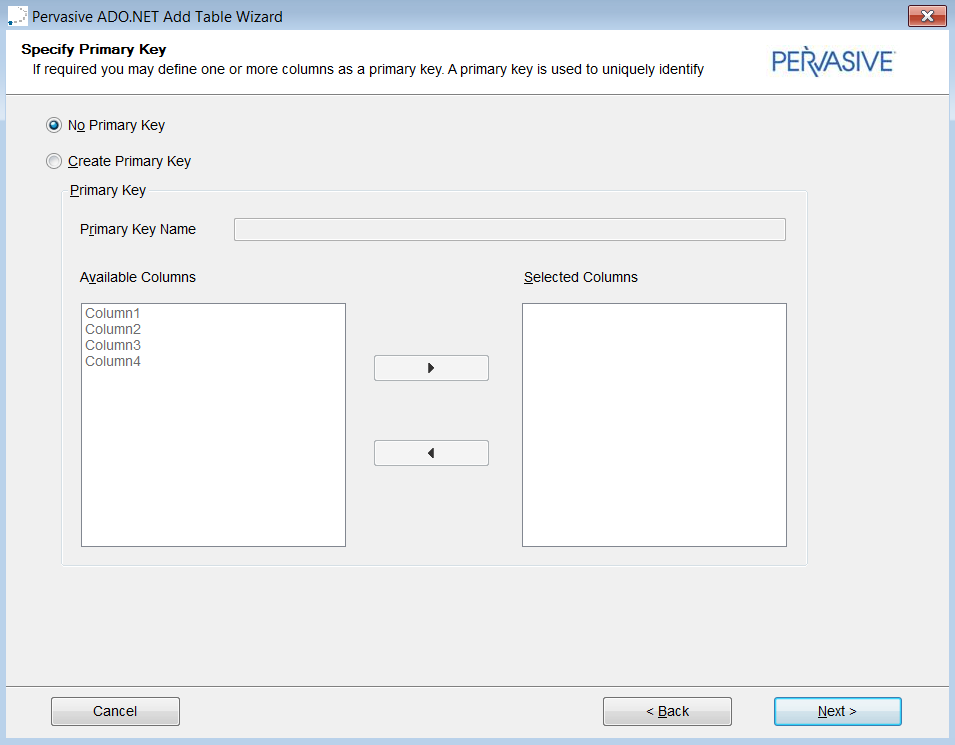Screen dimensions: 955x745
Task: Close the Add Table Wizard window
Action: tap(927, 16)
